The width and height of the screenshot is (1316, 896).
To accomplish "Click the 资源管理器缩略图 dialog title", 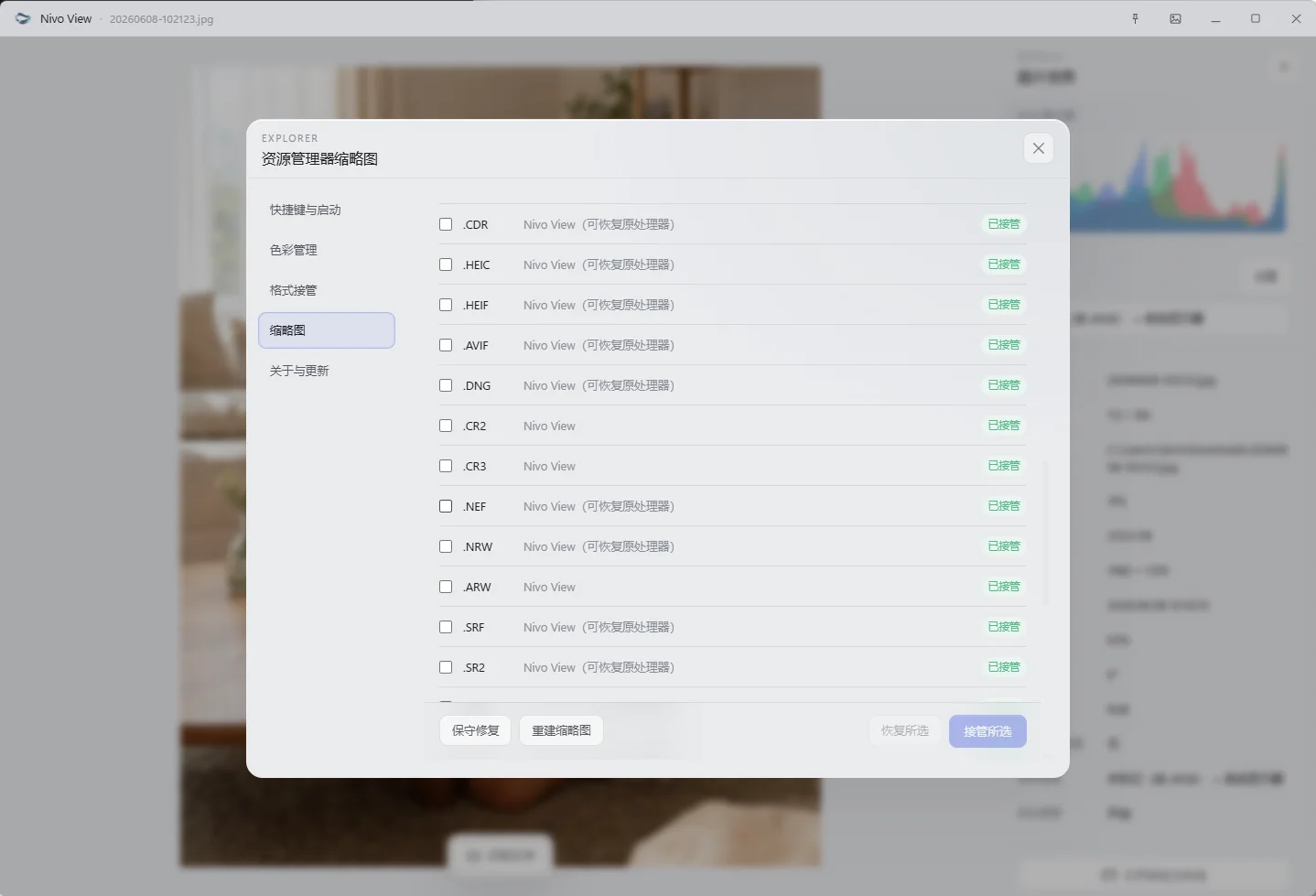I will (x=319, y=159).
